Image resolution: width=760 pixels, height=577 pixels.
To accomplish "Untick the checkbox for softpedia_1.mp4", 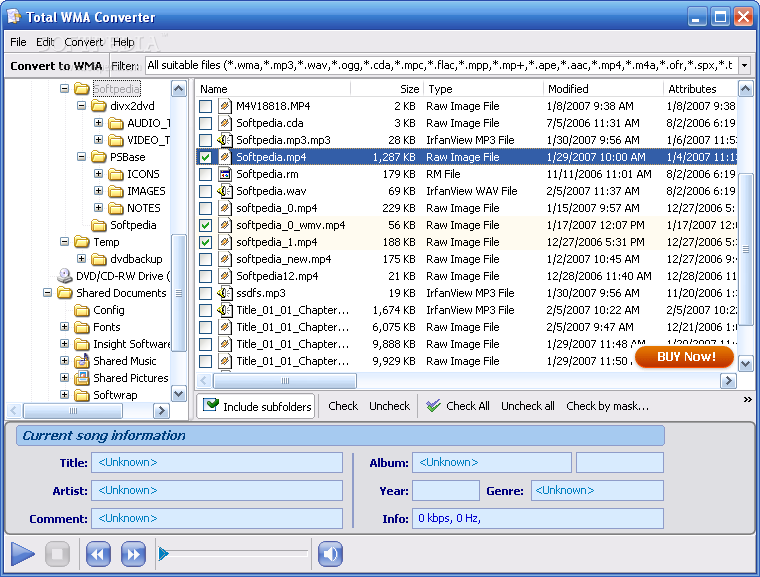I will coord(206,242).
